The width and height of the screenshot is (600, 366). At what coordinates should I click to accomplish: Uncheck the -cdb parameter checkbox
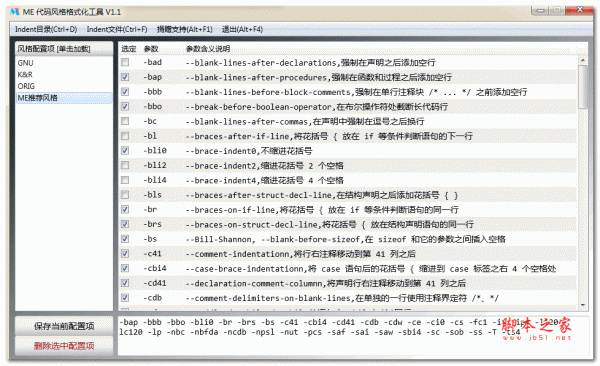pyautogui.click(x=125, y=298)
